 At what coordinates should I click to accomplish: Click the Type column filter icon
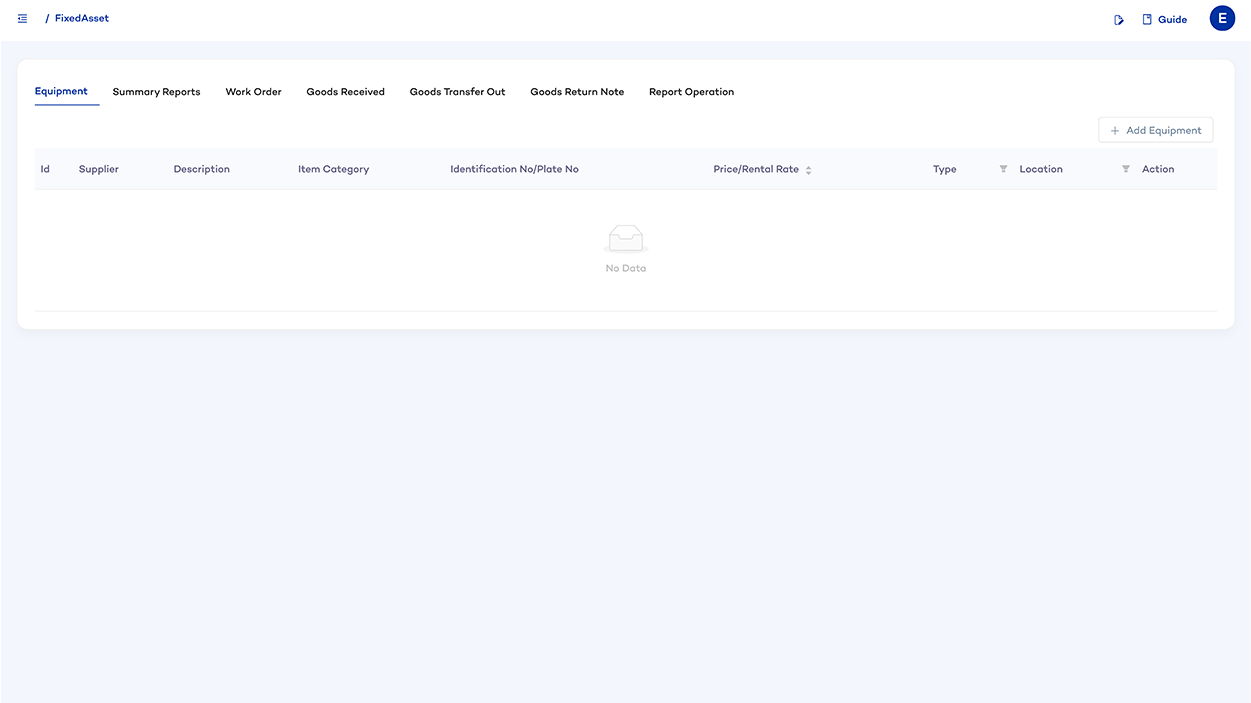[1003, 169]
